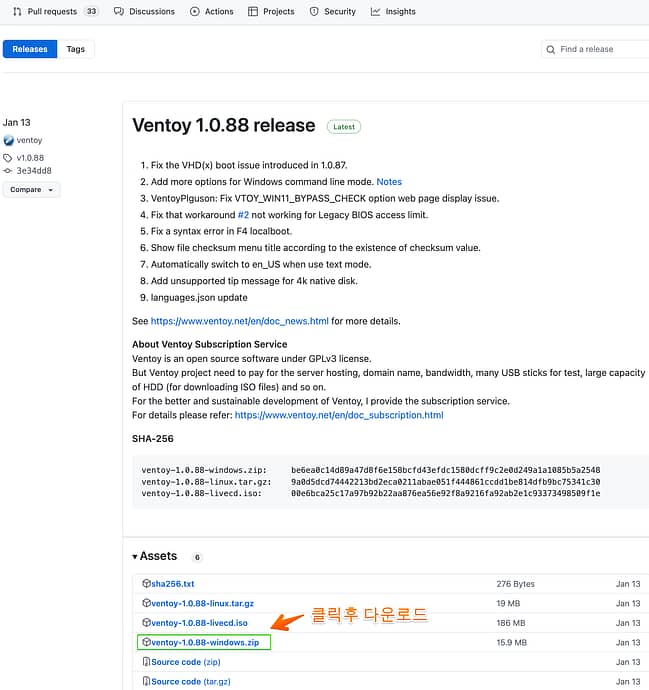Screen dimensions: 649x690
Task: Select the Releases button
Action: (x=30, y=49)
